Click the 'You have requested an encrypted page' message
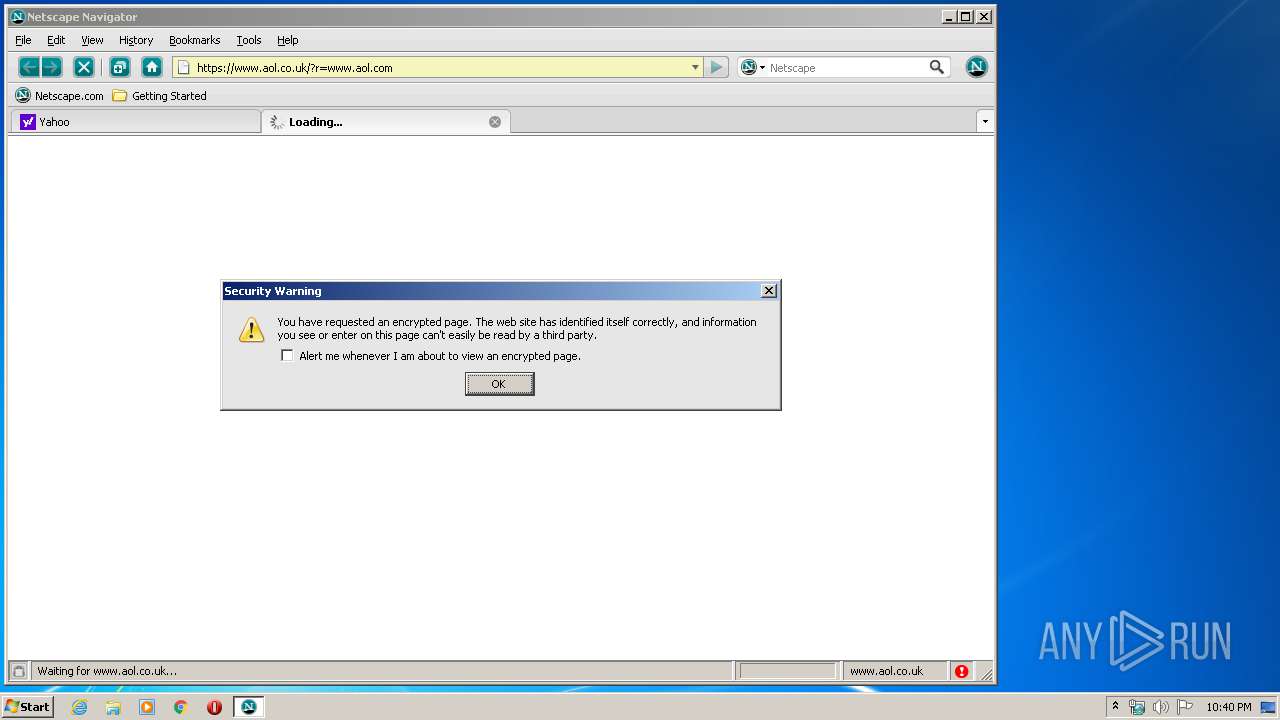Screen dimensions: 1280x720 517,328
